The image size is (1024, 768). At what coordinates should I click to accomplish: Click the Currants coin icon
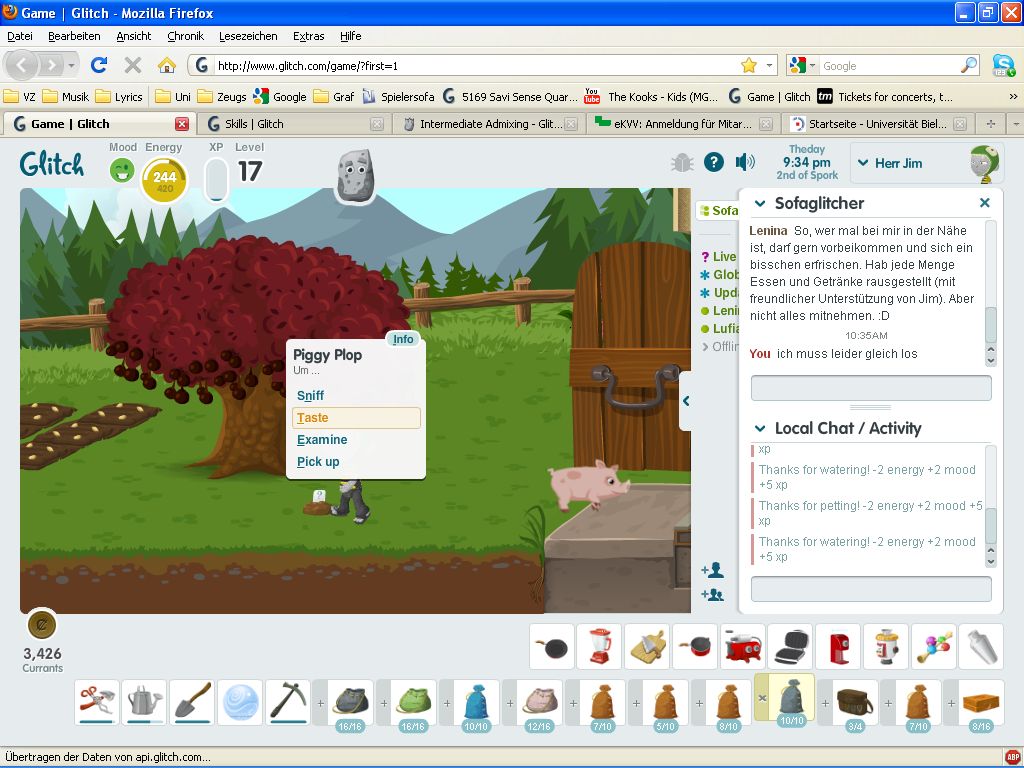42,626
